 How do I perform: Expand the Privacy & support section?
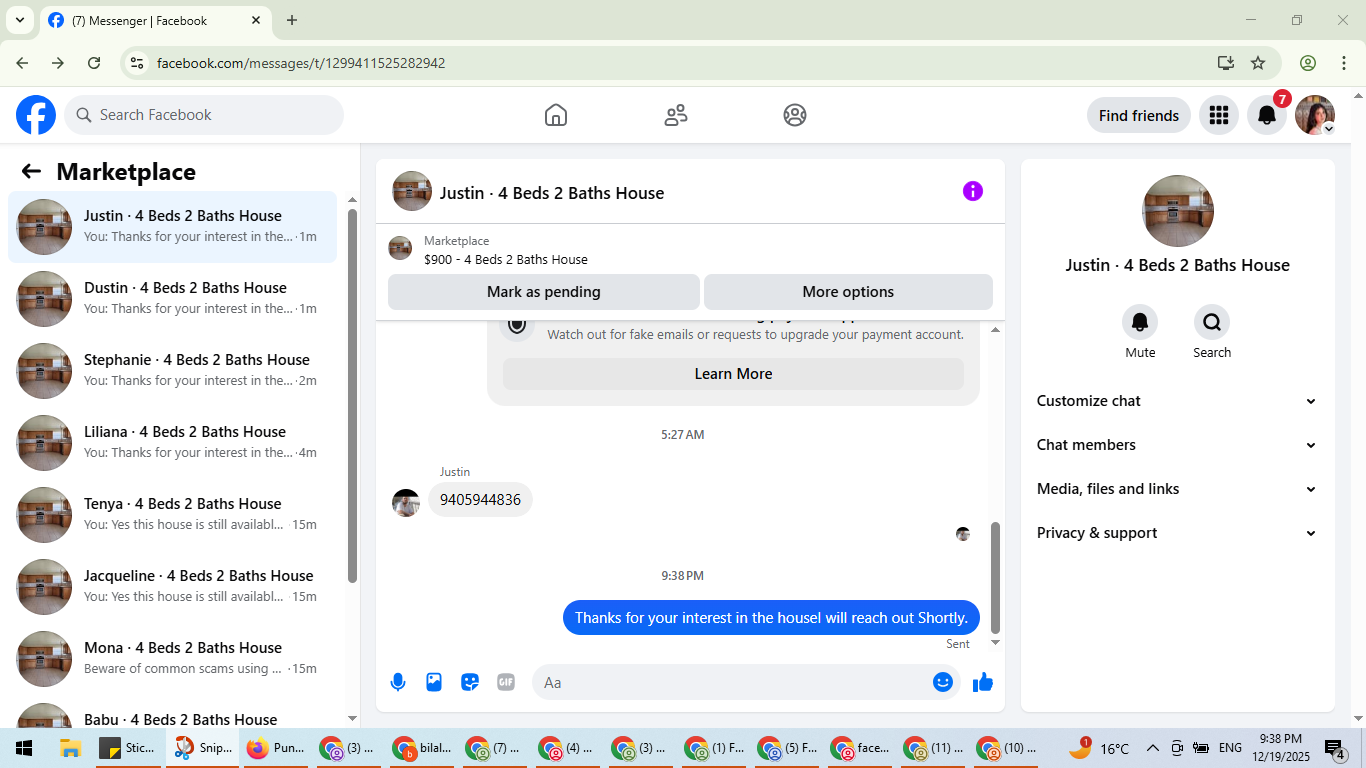tap(1177, 533)
